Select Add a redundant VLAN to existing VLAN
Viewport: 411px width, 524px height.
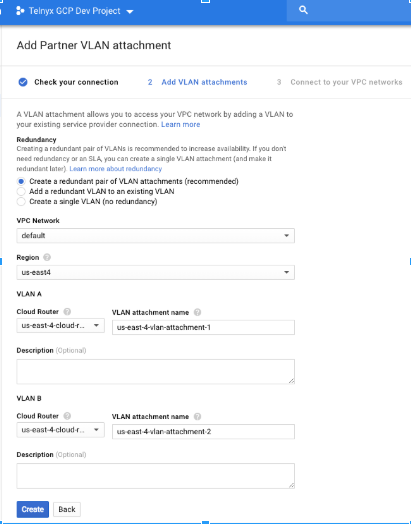coord(21,191)
